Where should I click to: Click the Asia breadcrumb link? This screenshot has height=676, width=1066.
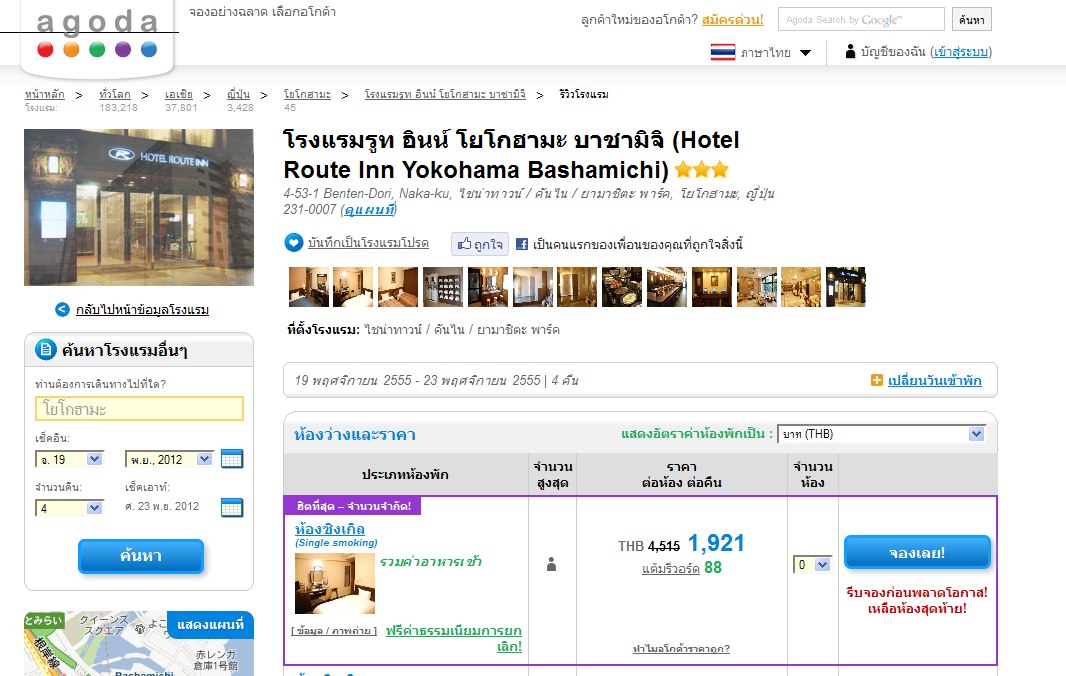(x=179, y=95)
